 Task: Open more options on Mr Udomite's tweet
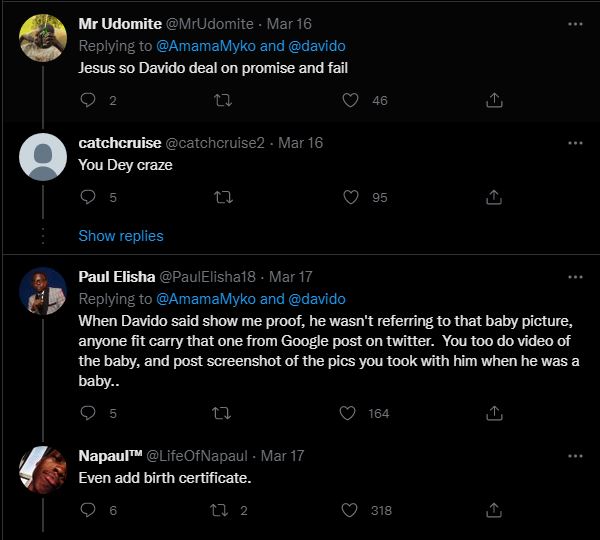pyautogui.click(x=575, y=24)
